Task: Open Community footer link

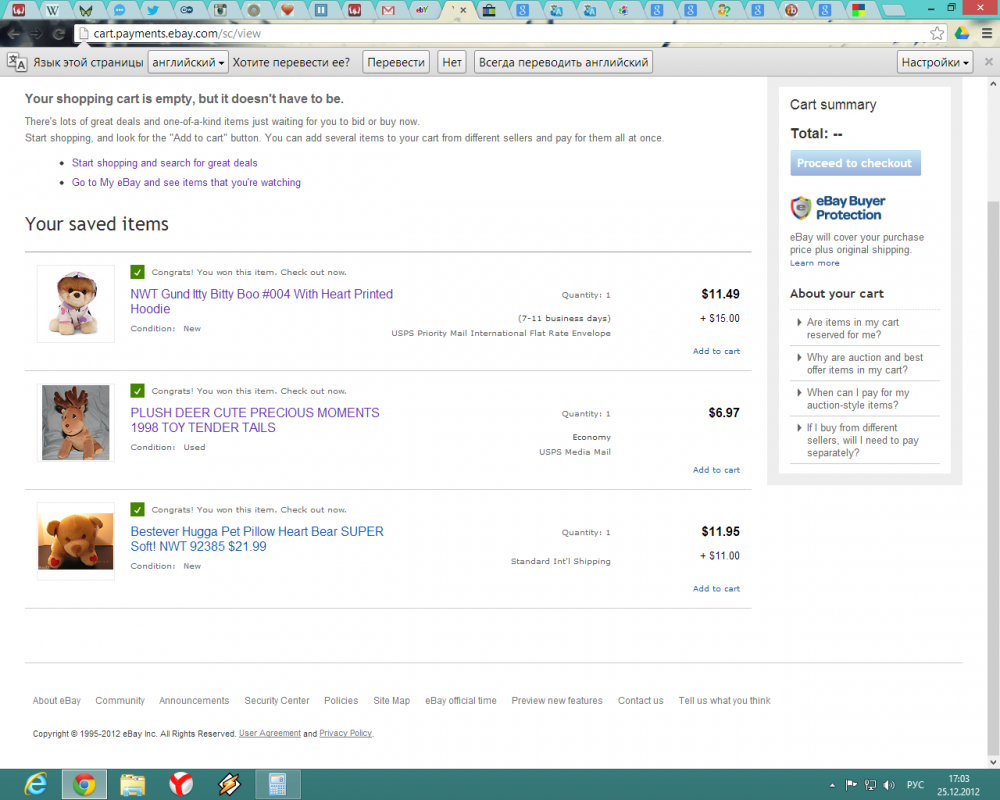Action: tap(120, 700)
